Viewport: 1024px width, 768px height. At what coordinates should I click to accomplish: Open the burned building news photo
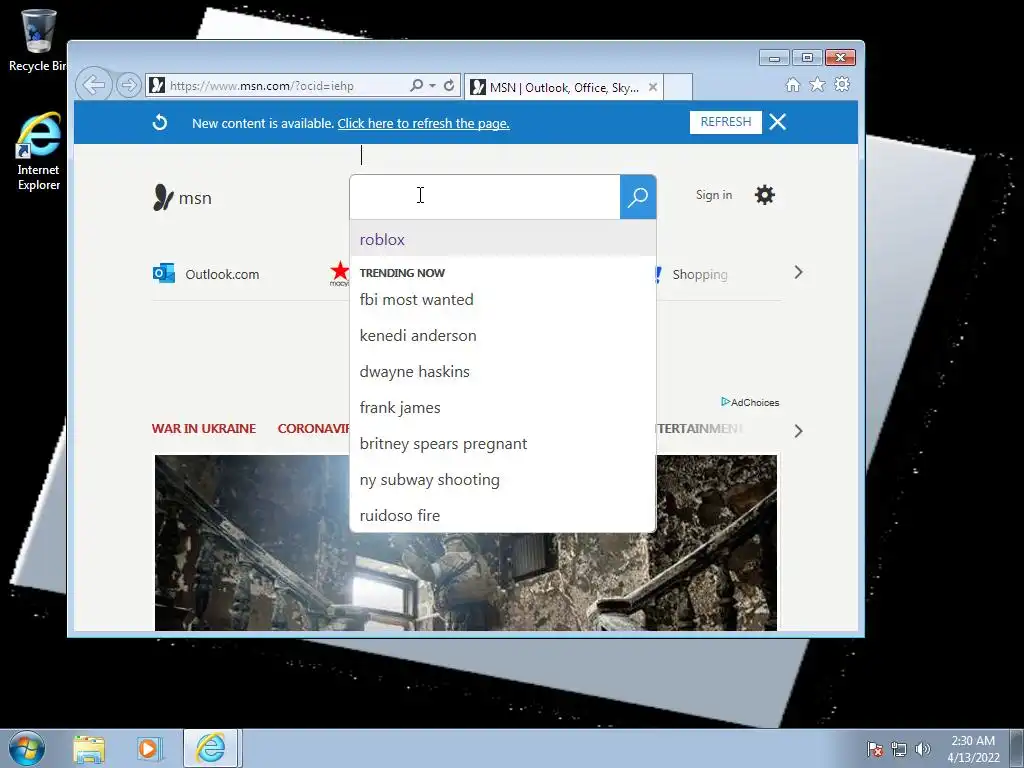[466, 543]
